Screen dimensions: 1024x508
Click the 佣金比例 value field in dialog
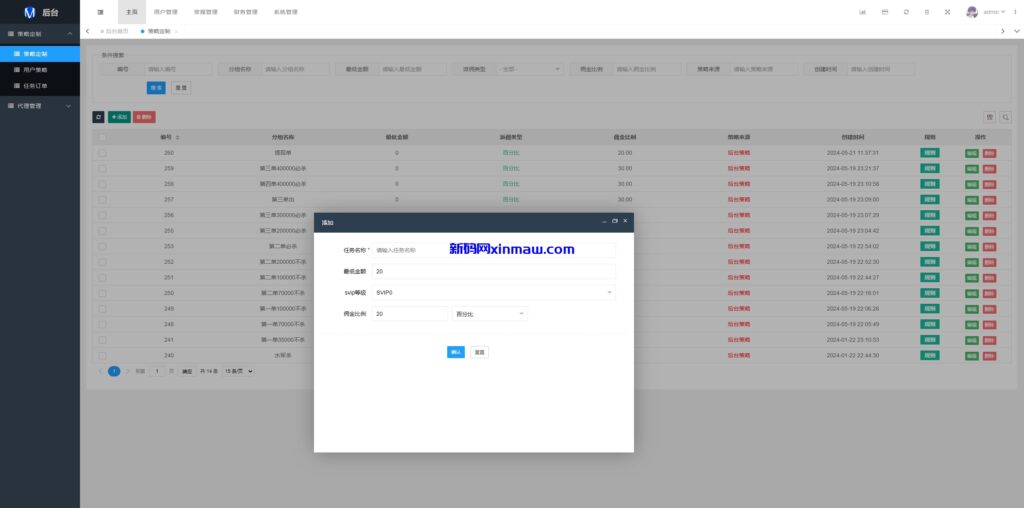(410, 314)
